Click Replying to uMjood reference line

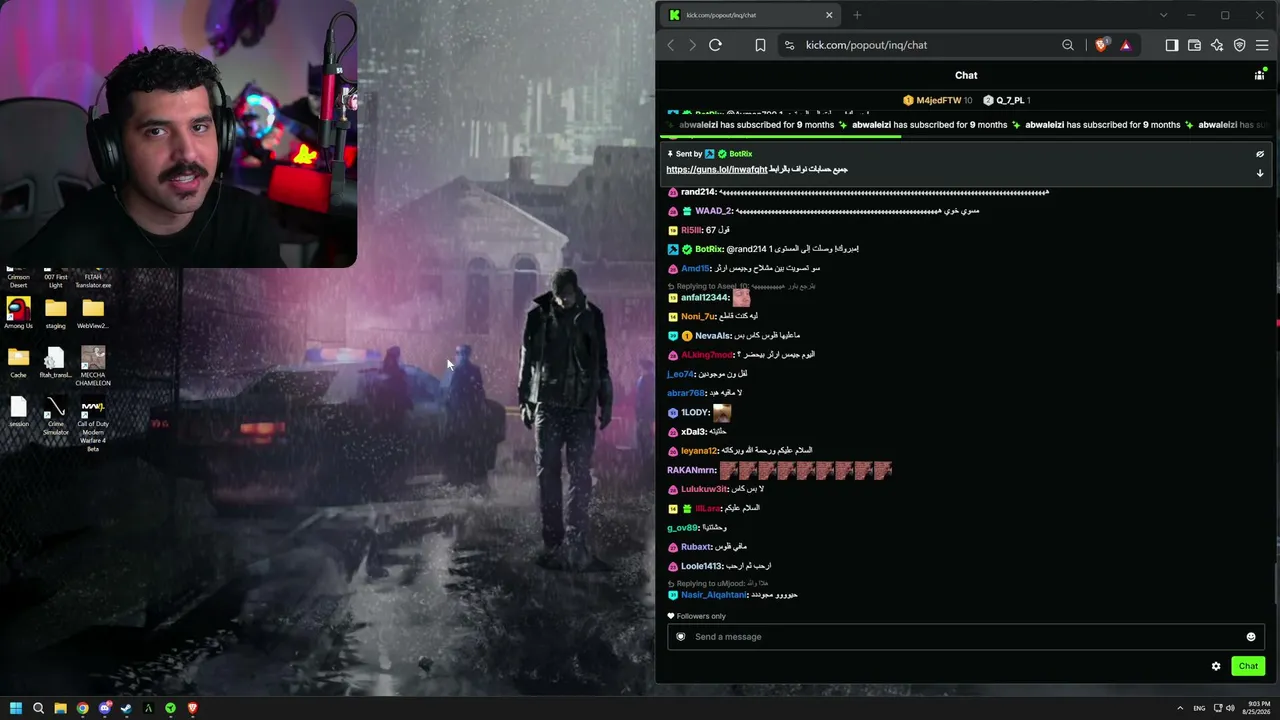coord(718,583)
